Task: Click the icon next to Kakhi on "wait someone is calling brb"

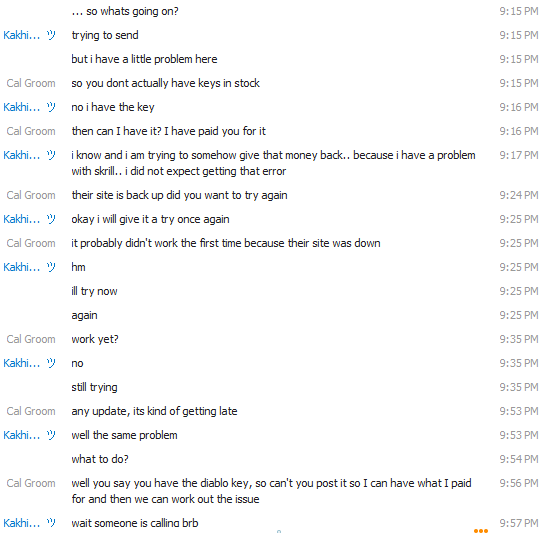Action: click(51, 523)
